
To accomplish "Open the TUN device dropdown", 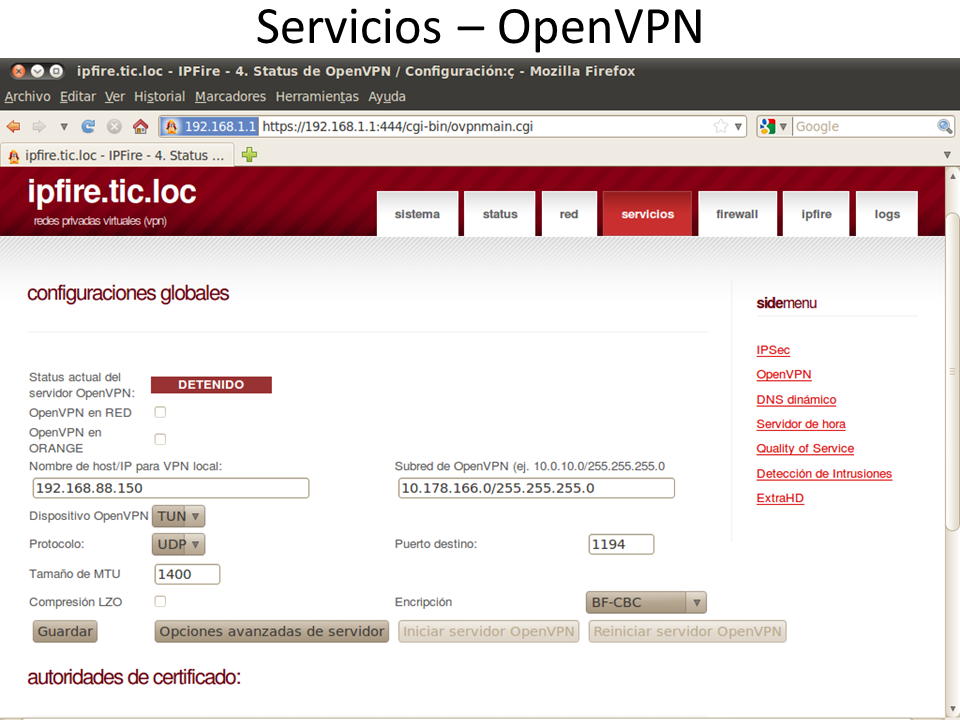I will pos(179,516).
